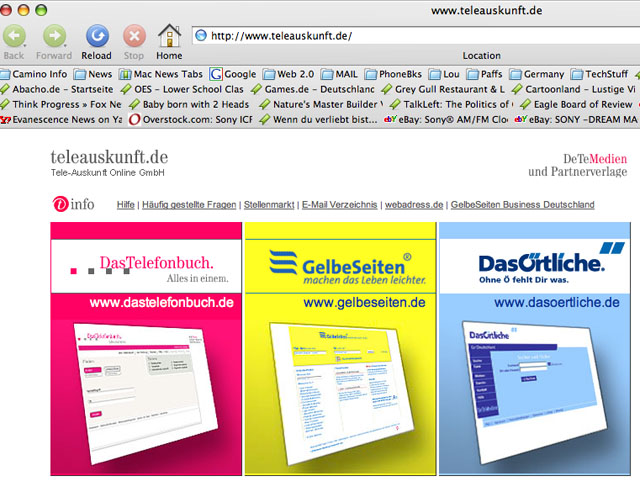640x492 pixels.
Task: Click the DasTelefonbuch site preview thumbnail
Action: click(x=146, y=393)
